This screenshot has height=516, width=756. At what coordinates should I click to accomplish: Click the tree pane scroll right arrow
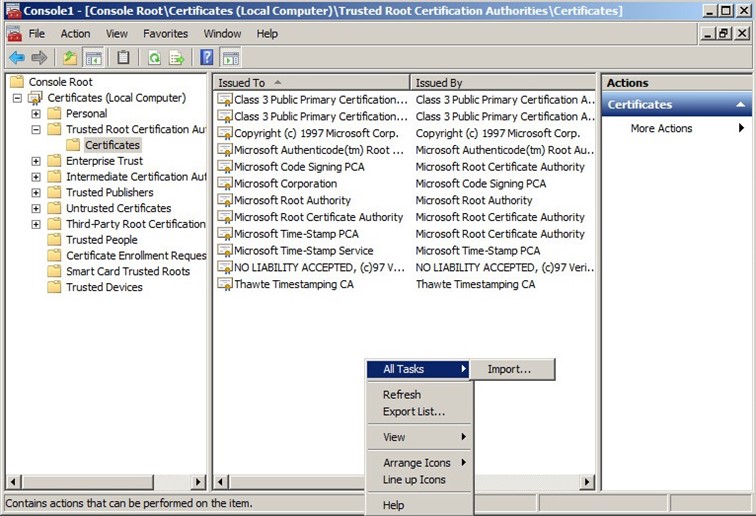198,481
